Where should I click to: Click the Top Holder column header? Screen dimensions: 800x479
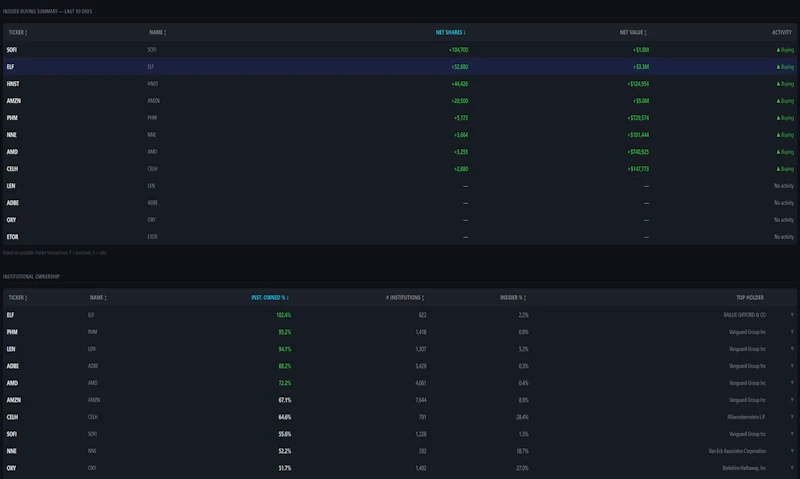[x=750, y=297]
